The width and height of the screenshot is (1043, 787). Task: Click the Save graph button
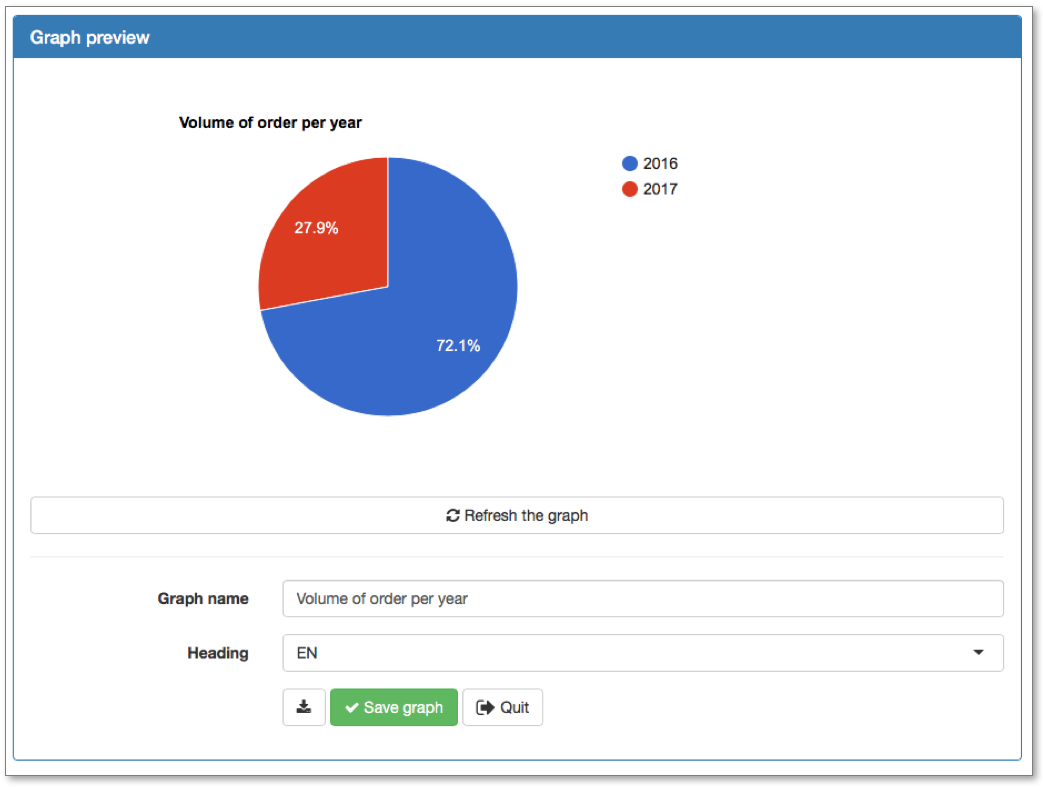pos(394,707)
